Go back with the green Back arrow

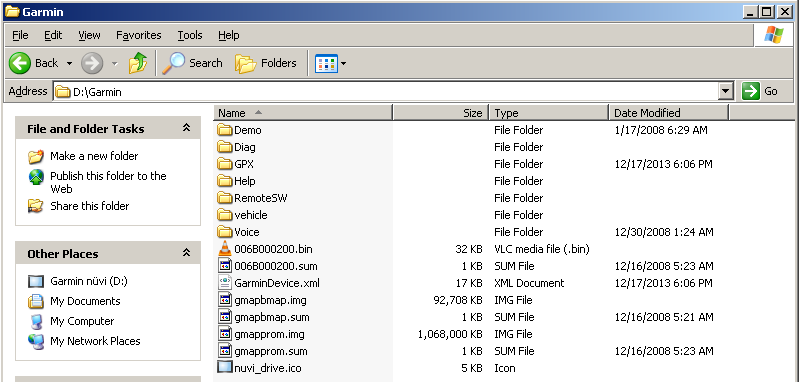click(20, 63)
